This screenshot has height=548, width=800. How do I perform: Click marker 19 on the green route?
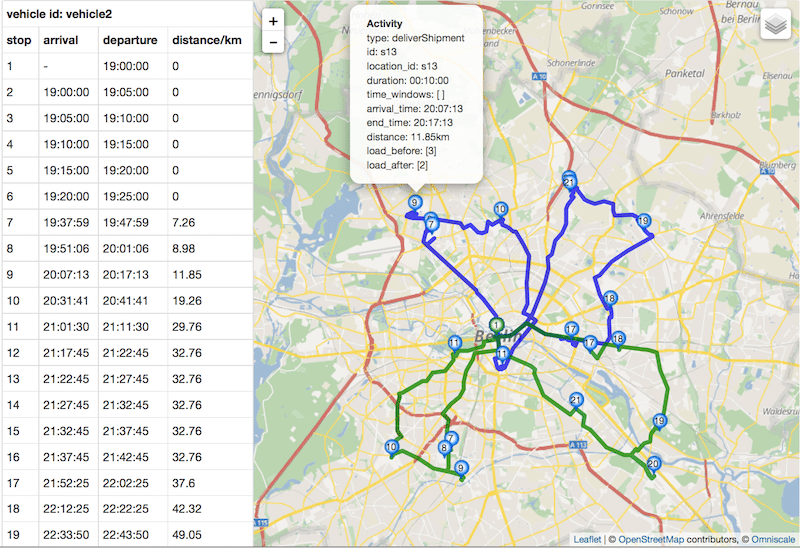pos(659,421)
